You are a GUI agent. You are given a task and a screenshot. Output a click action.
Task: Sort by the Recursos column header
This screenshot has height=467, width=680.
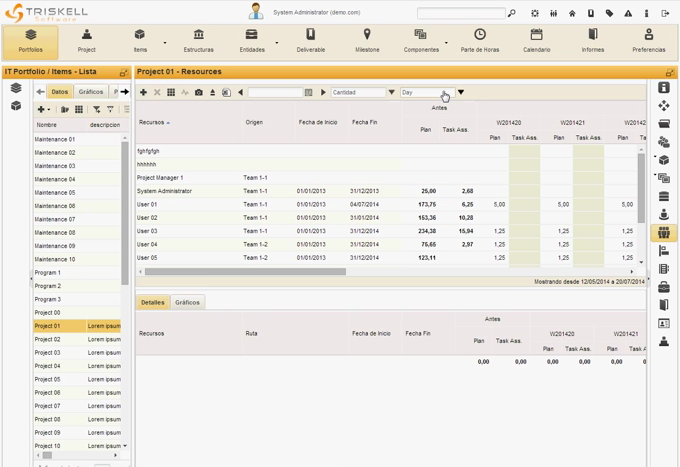tap(154, 122)
